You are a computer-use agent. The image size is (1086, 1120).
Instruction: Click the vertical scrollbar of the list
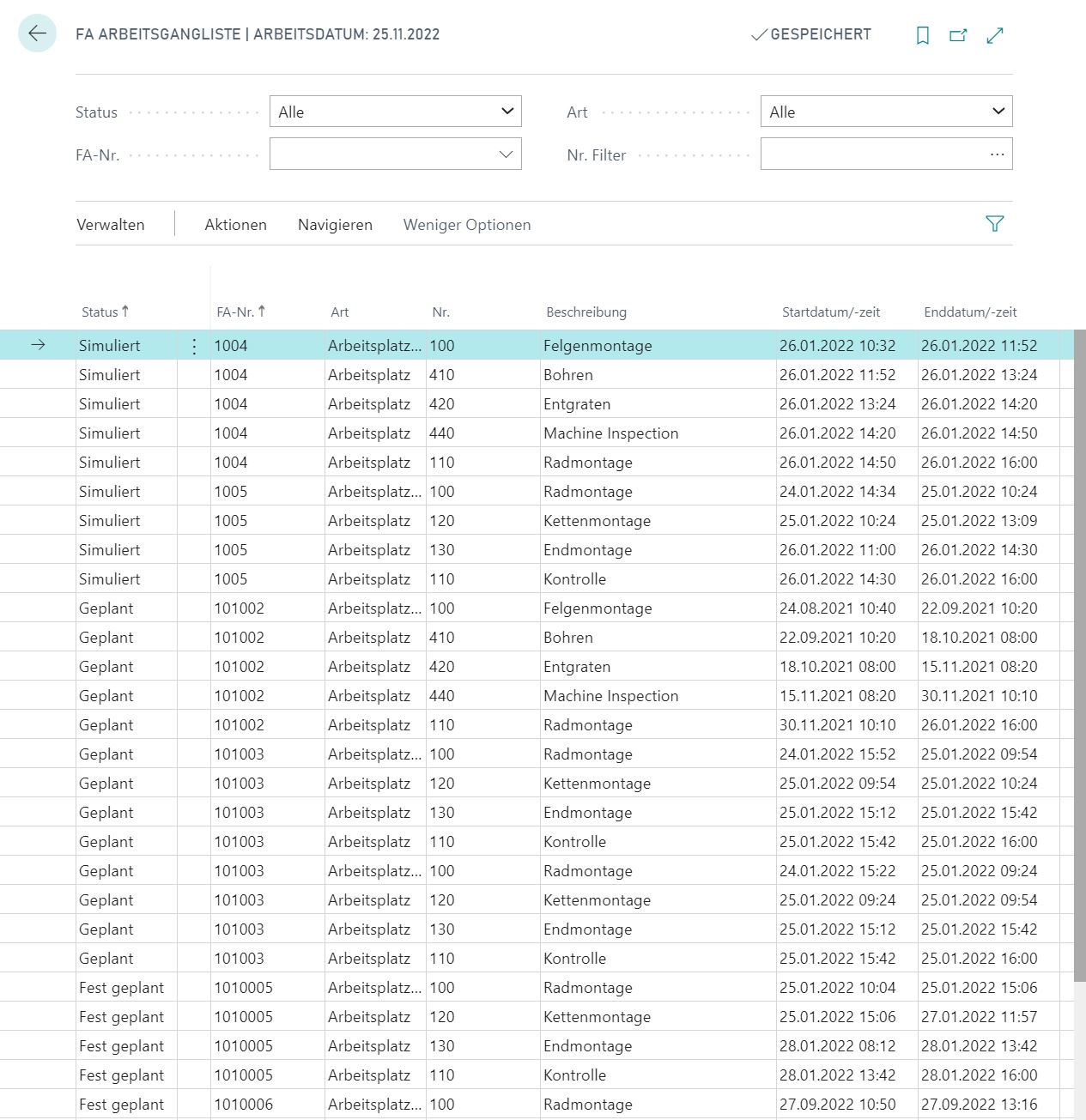pos(1079,657)
